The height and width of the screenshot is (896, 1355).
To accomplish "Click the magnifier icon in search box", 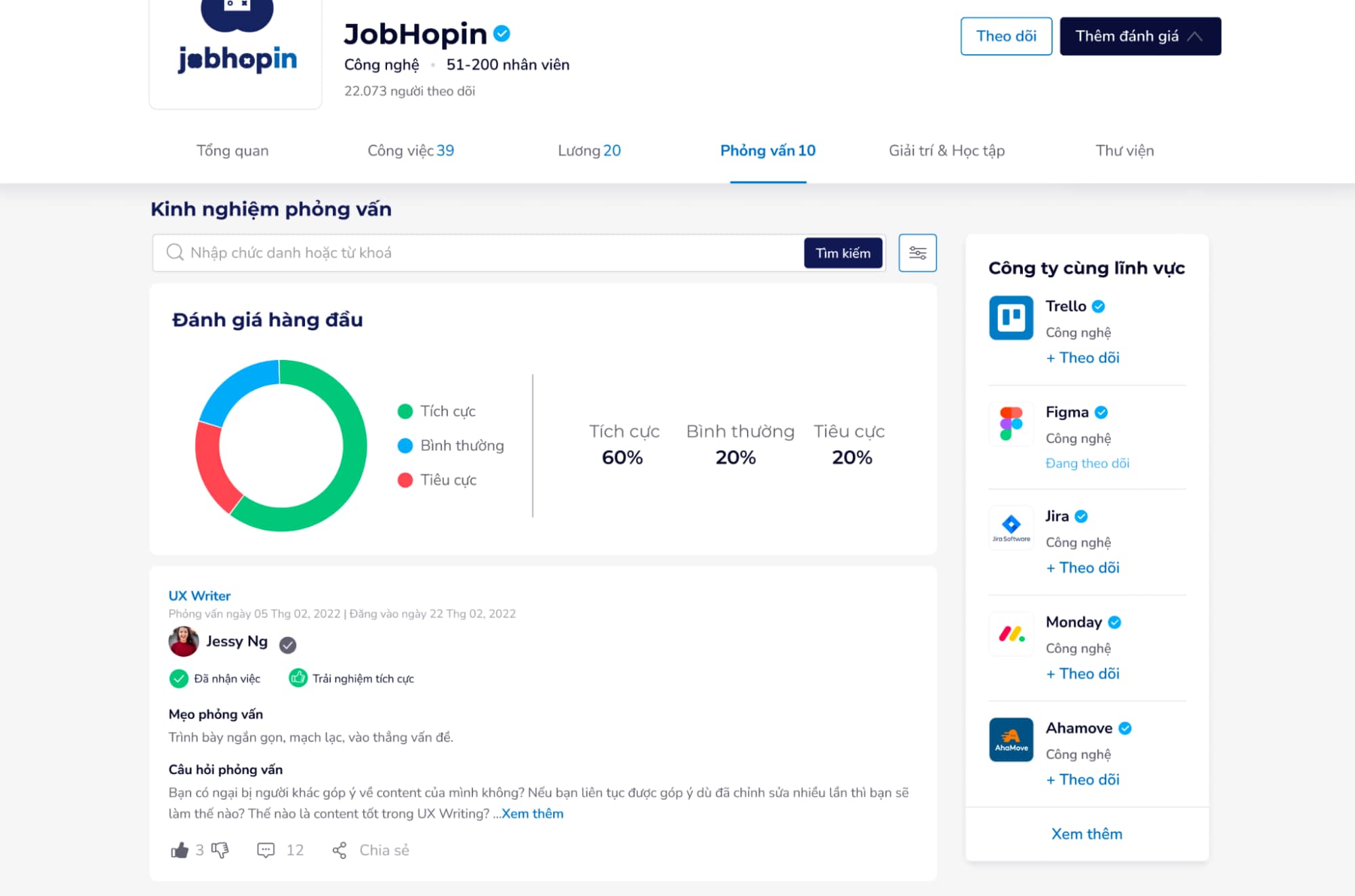I will coord(175,252).
